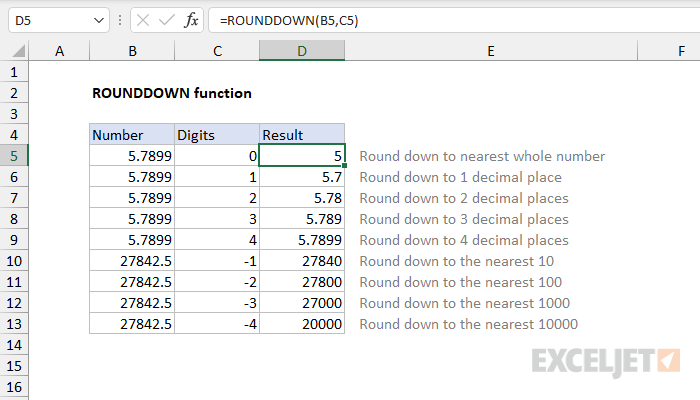Select result cell showing 5.78
Screen dimensions: 700x400
coord(302,198)
